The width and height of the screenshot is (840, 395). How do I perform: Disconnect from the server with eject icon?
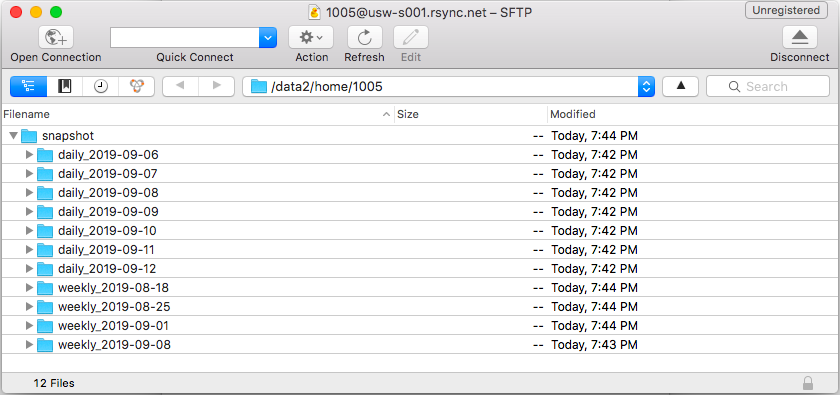[799, 38]
